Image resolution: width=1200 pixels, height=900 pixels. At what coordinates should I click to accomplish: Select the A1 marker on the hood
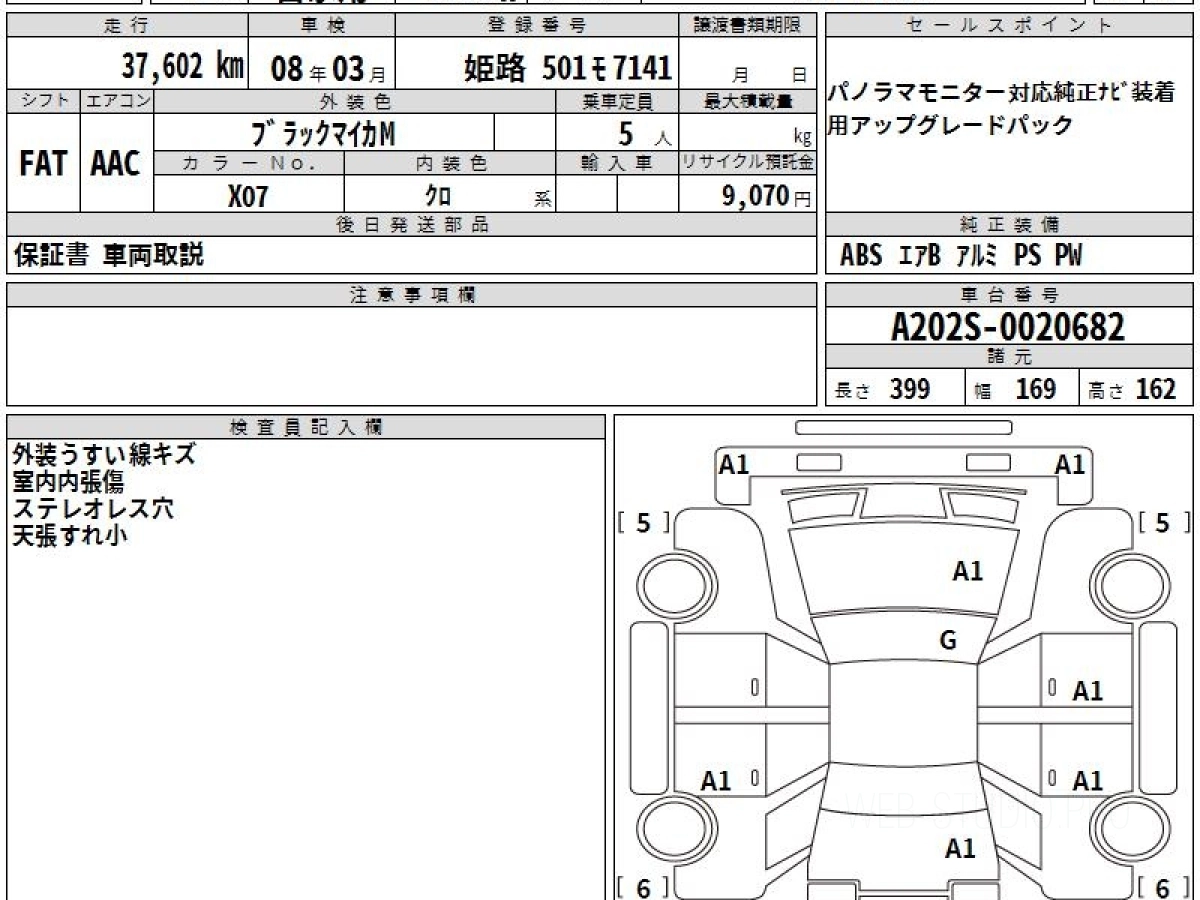click(x=967, y=571)
